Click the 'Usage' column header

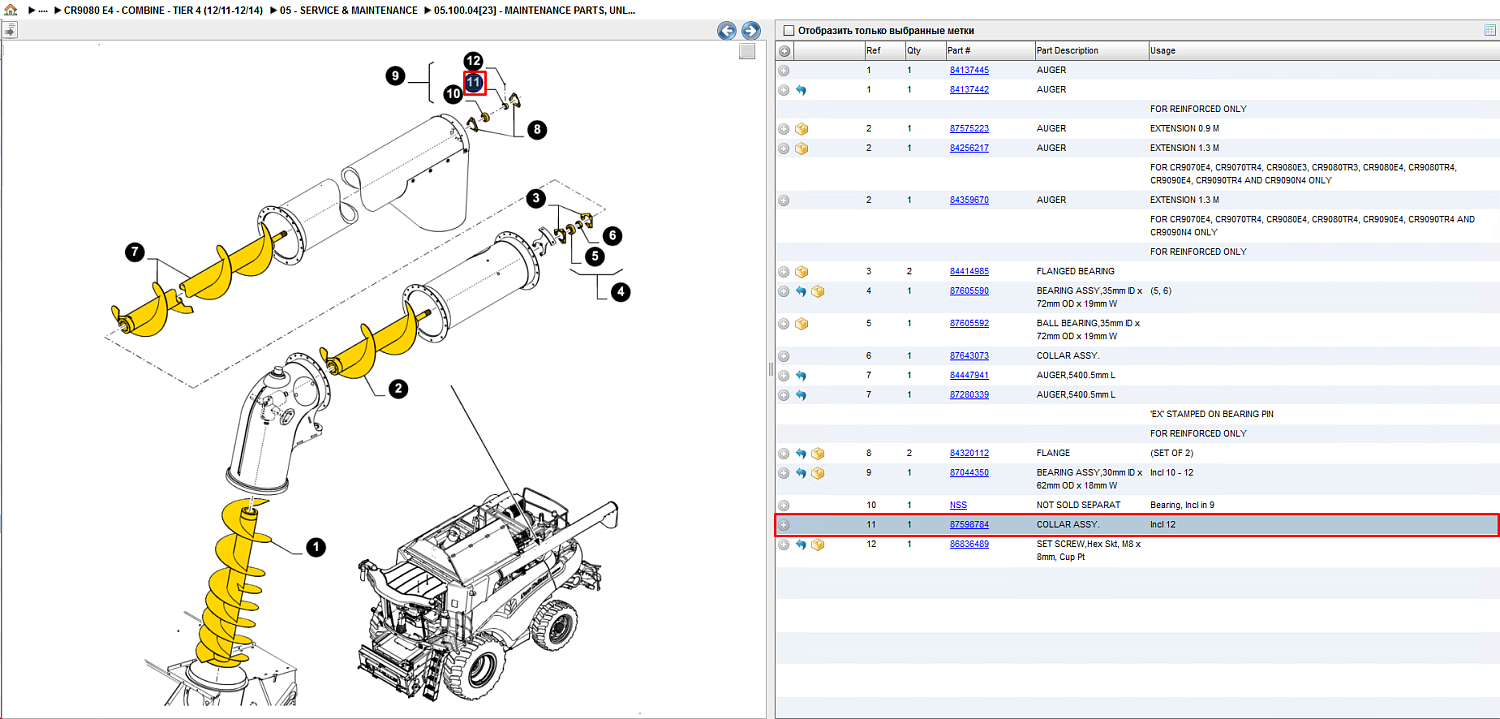1323,51
